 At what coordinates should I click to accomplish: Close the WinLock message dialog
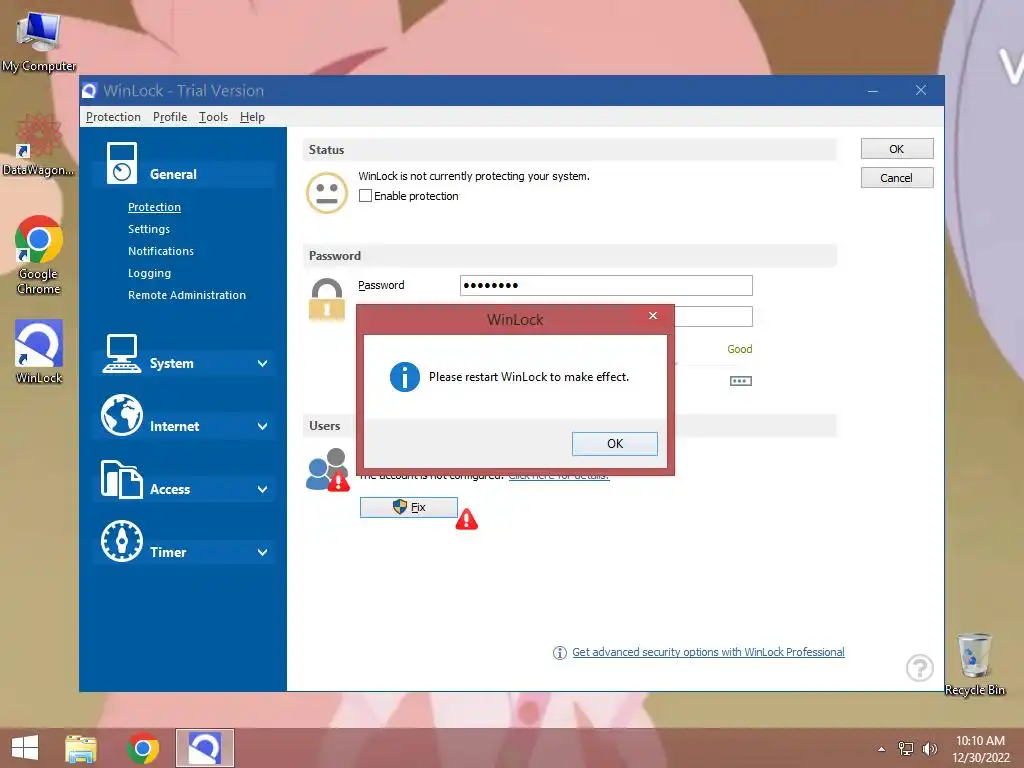(652, 315)
